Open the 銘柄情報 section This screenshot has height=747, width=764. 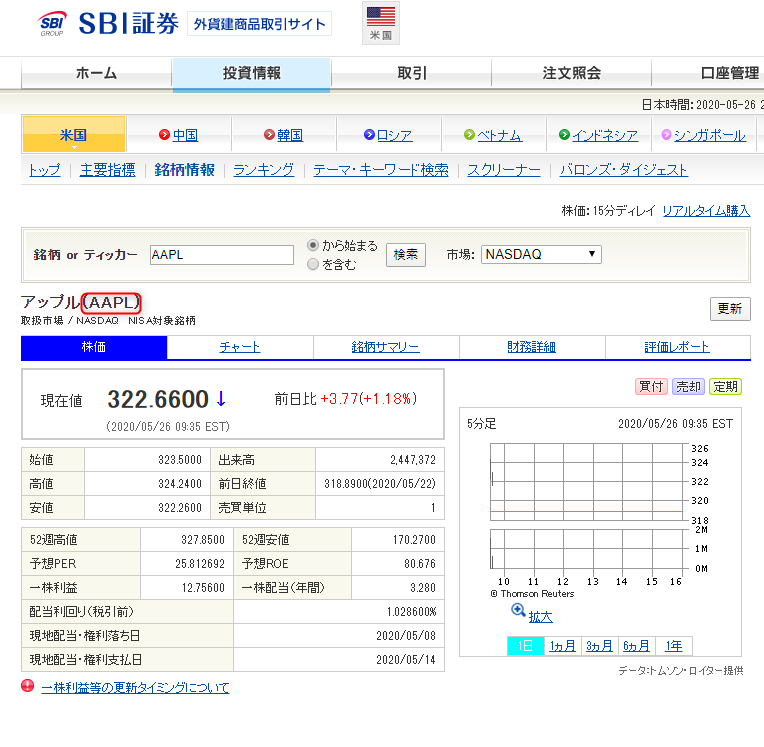[x=184, y=170]
